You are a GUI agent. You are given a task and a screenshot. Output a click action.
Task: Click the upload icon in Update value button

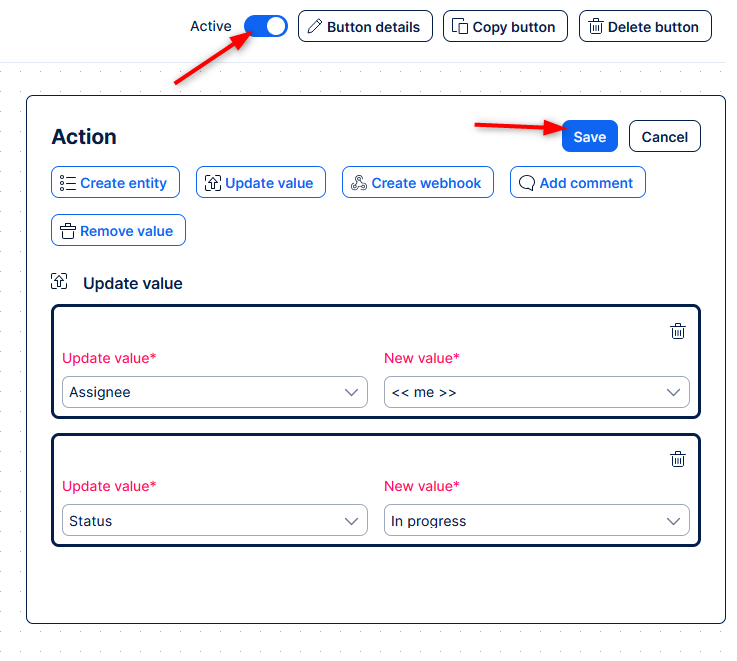pos(213,183)
